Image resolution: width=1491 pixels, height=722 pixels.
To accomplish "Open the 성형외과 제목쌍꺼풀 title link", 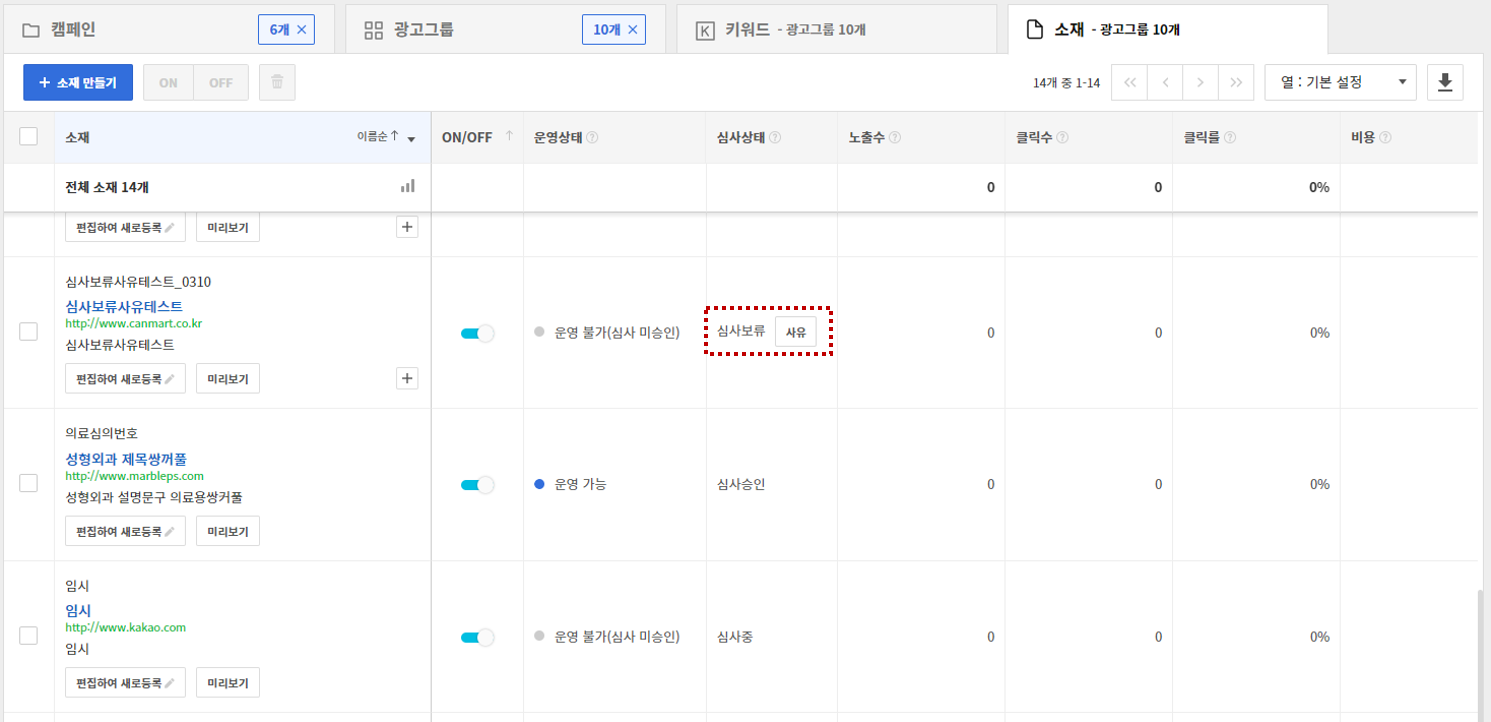I will pos(126,459).
